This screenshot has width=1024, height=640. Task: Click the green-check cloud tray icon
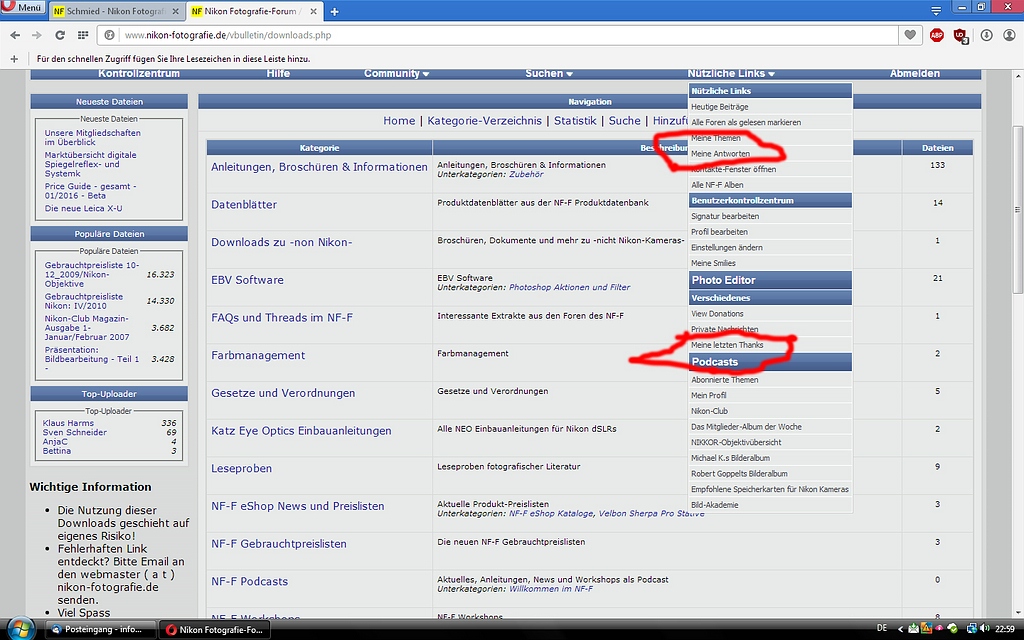tap(953, 628)
